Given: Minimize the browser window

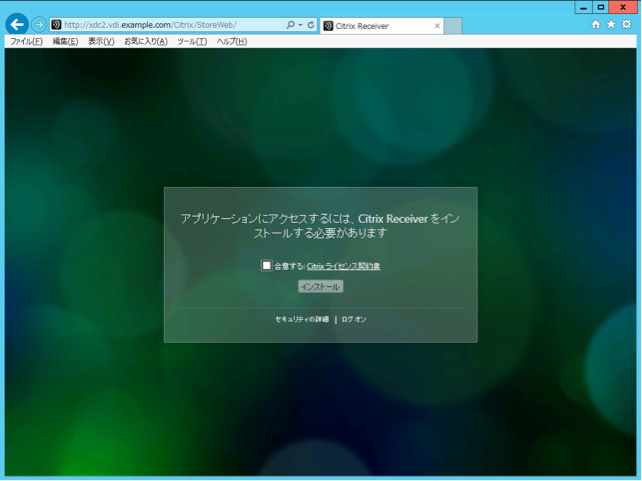Looking at the screenshot, I should point(583,7).
